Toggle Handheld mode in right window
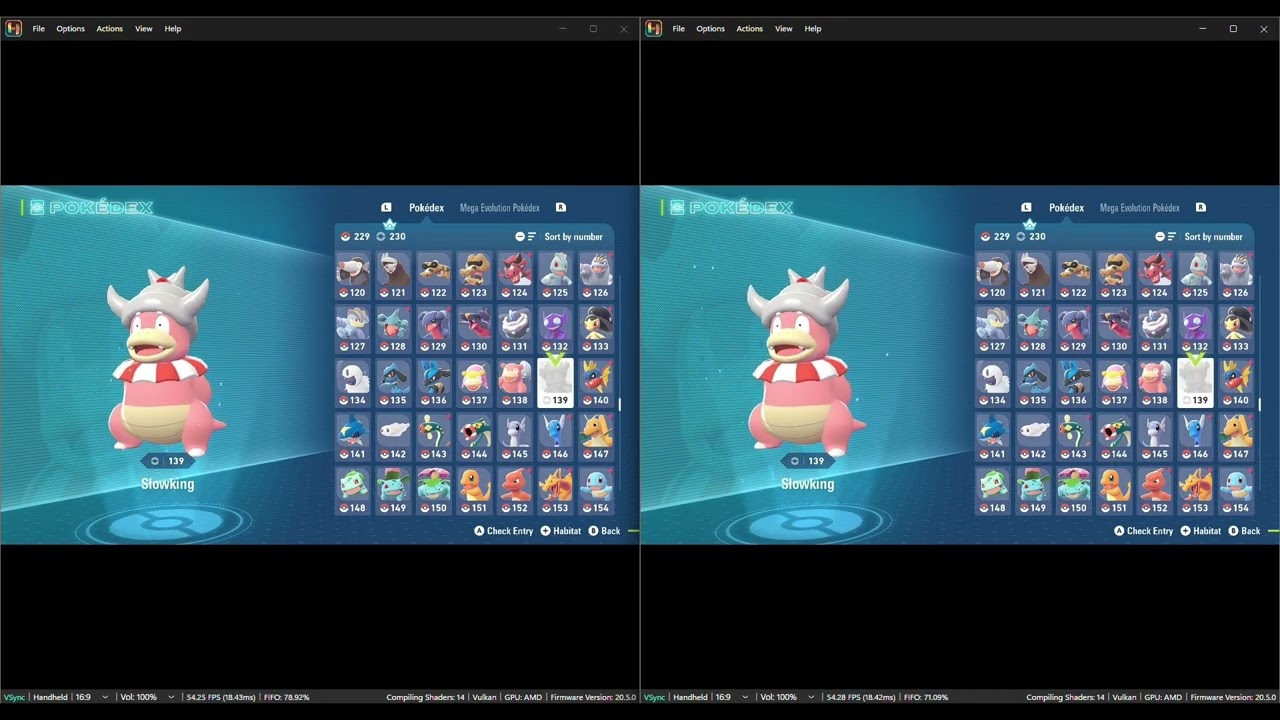The height and width of the screenshot is (720, 1280). pyautogui.click(x=690, y=697)
